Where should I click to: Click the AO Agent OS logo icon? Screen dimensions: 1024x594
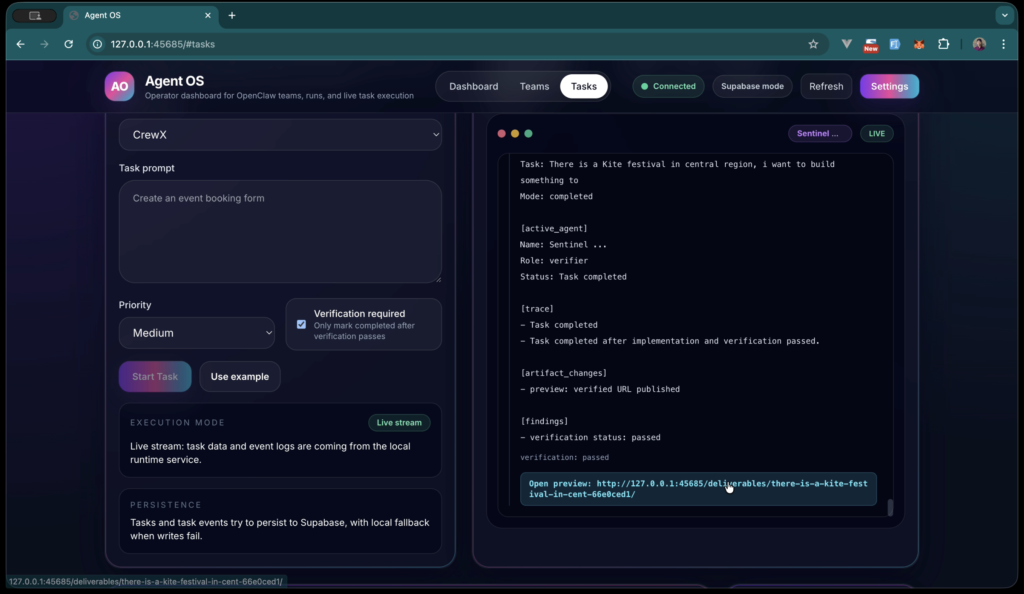tap(115, 86)
